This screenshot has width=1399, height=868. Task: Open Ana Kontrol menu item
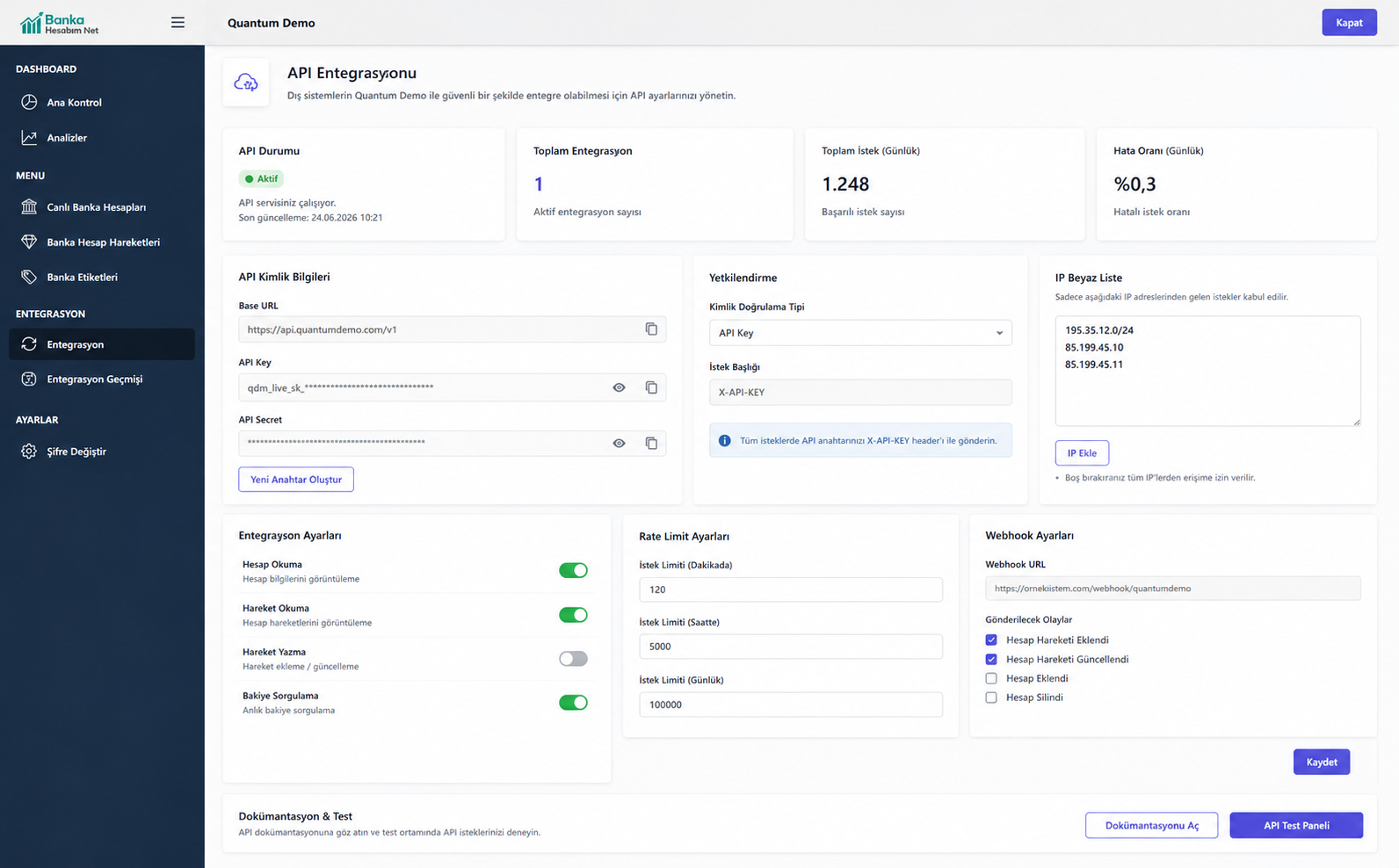(102, 102)
